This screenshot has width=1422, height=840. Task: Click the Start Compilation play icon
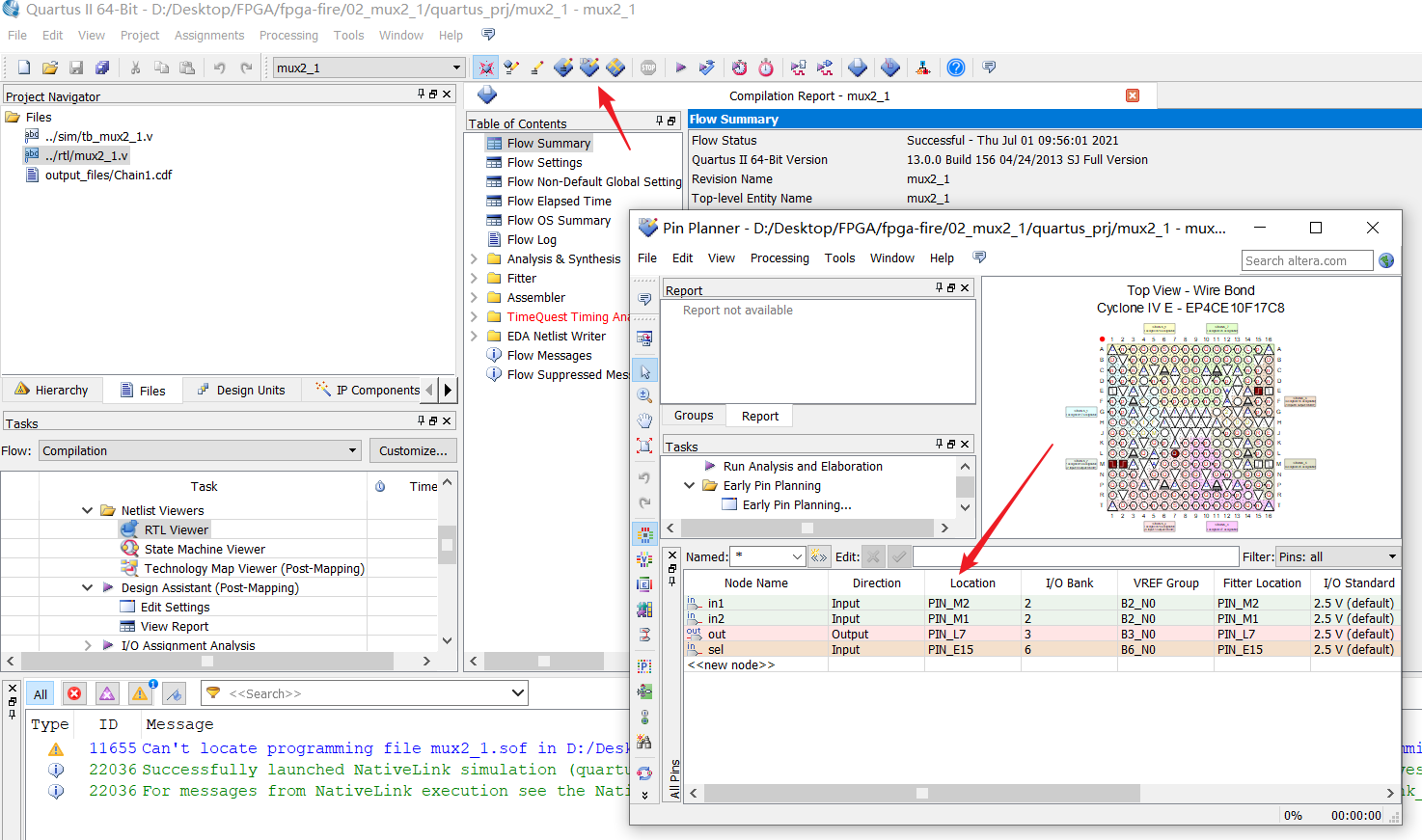(680, 68)
